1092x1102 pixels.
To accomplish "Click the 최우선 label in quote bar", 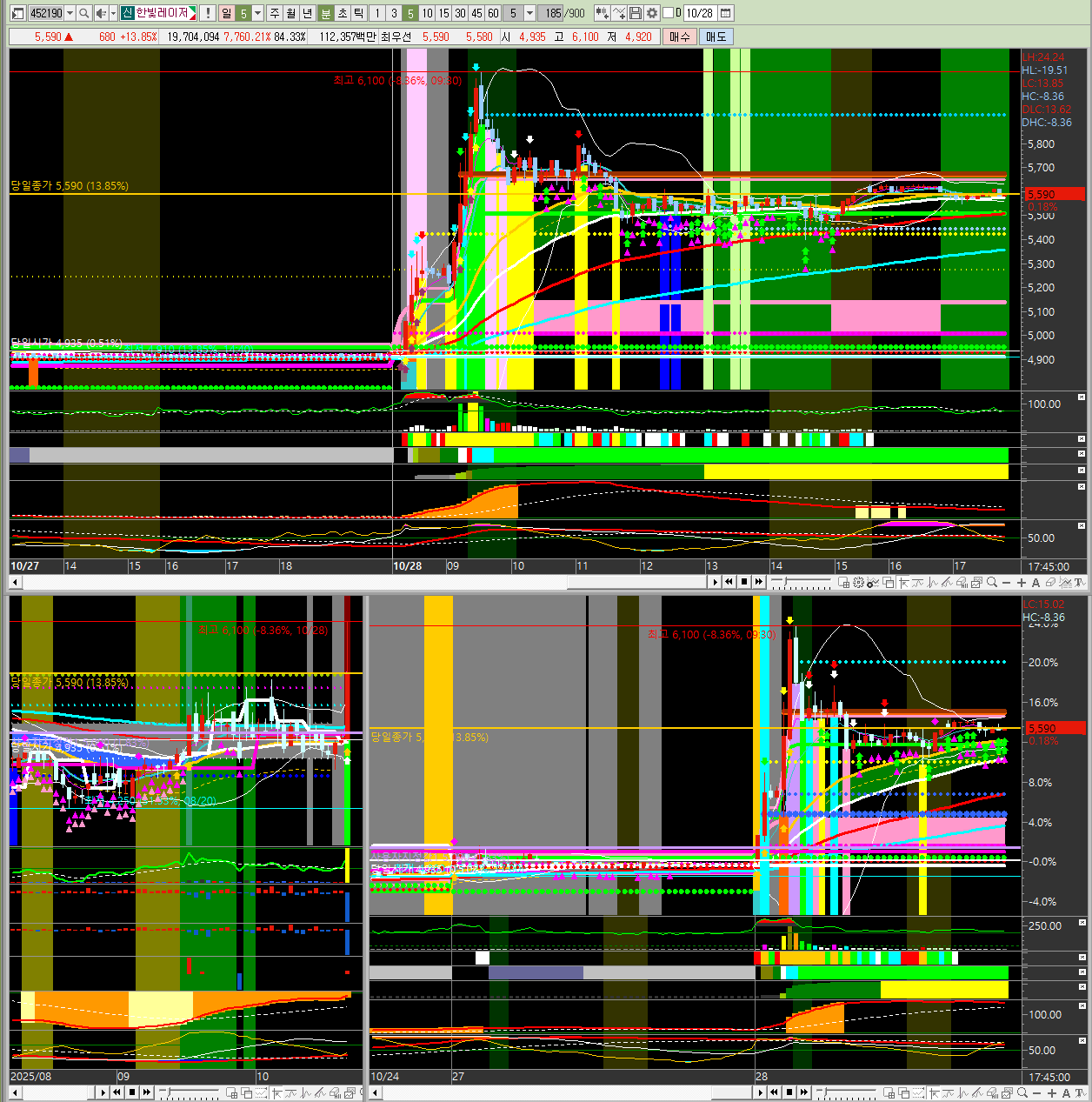I will 396,37.
